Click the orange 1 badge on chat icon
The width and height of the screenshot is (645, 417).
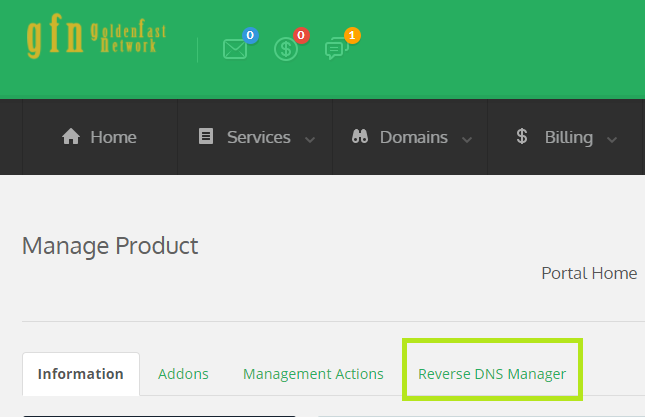[351, 36]
